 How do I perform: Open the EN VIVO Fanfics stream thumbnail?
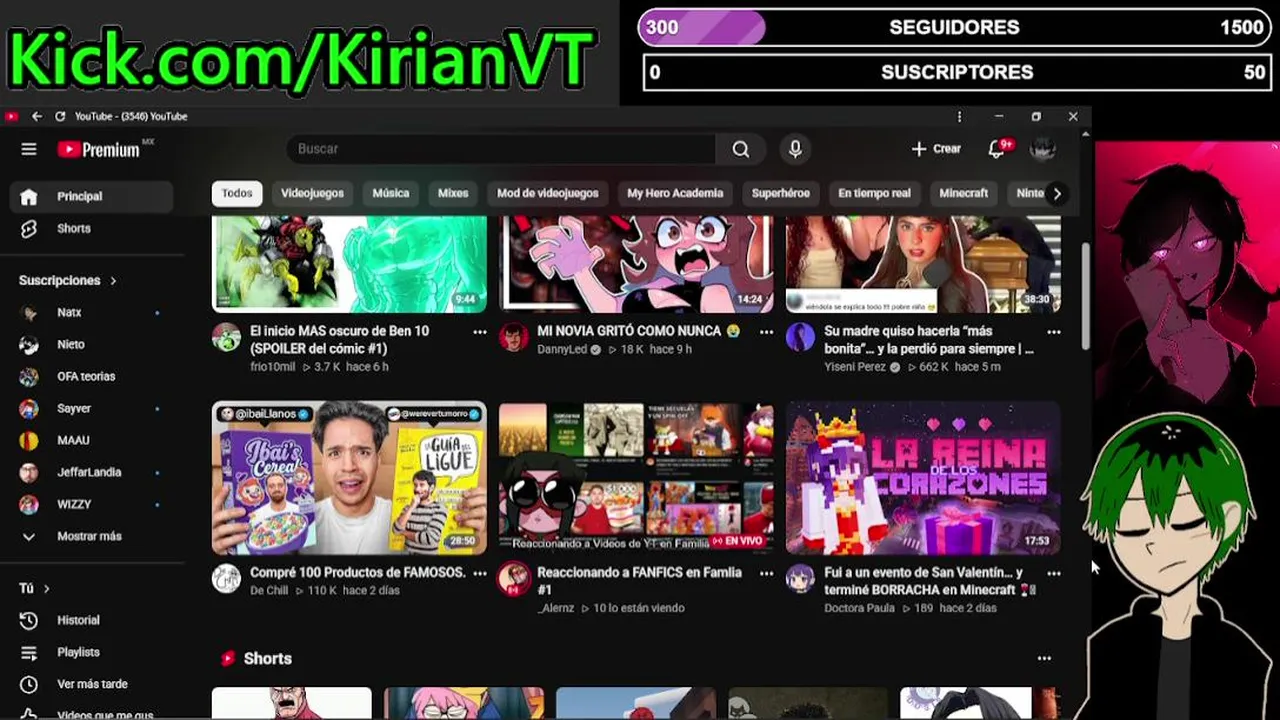(636, 478)
